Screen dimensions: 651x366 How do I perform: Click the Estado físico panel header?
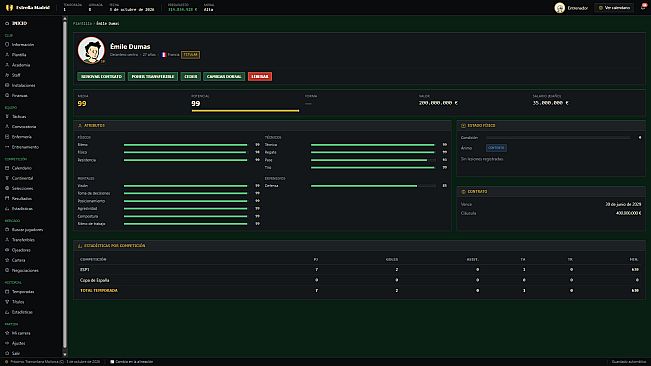pyautogui.click(x=551, y=125)
